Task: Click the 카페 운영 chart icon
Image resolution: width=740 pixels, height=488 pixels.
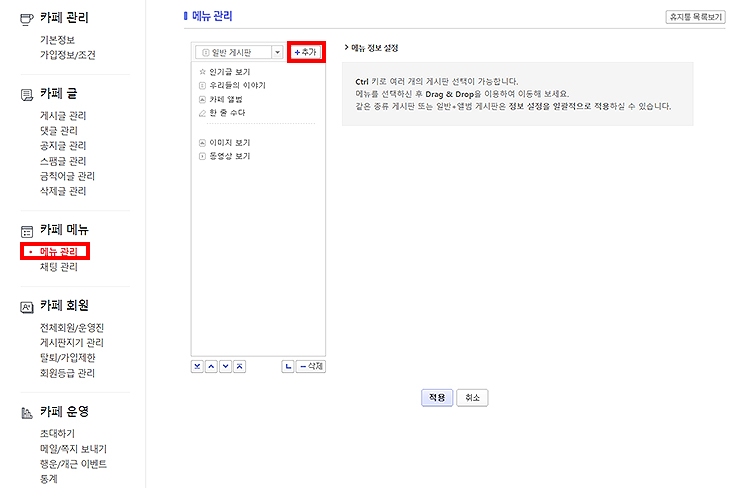Action: point(27,413)
